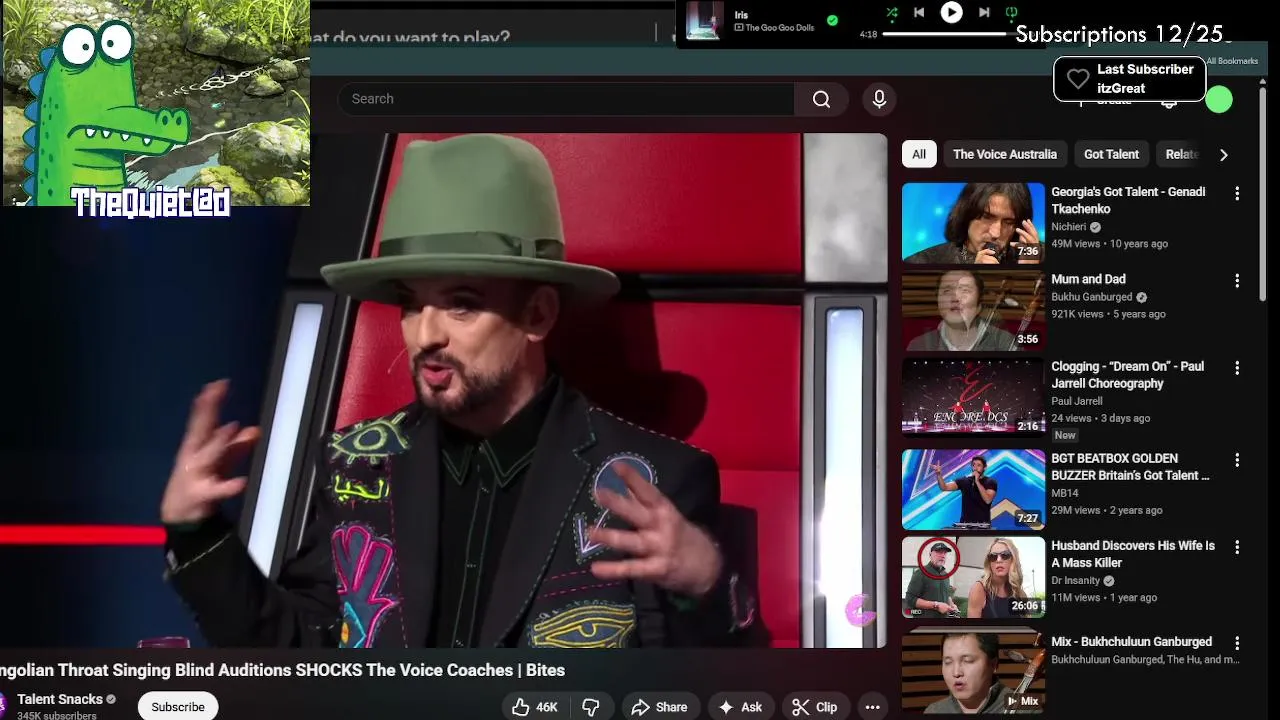This screenshot has width=1280, height=720.
Task: Skip to previous track in Spotify player
Action: [919, 13]
